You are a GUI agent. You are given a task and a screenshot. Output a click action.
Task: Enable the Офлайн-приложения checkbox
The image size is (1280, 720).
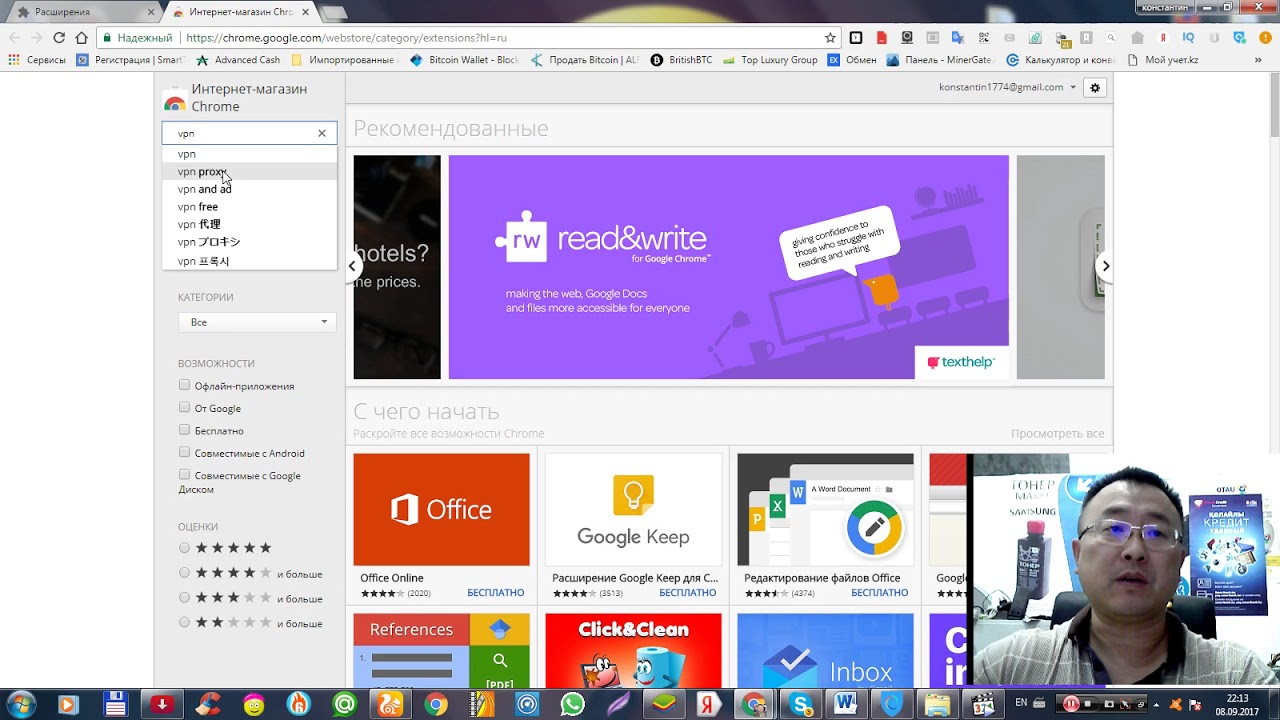pos(184,385)
